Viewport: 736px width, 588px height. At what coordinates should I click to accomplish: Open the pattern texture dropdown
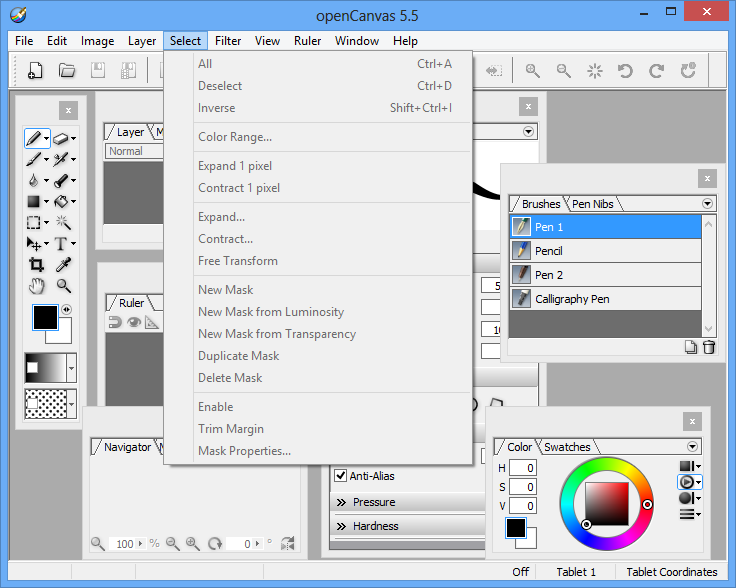tap(71, 404)
